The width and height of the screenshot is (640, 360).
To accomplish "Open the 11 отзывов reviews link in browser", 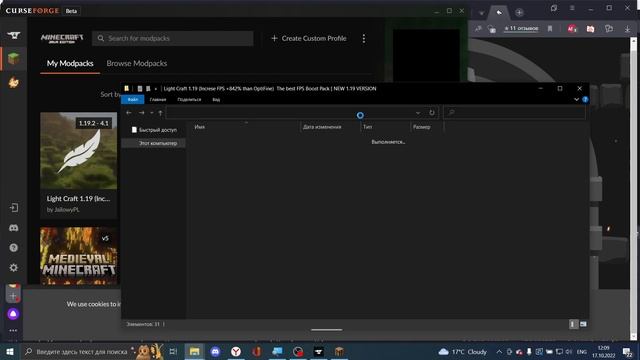I will (x=521, y=28).
